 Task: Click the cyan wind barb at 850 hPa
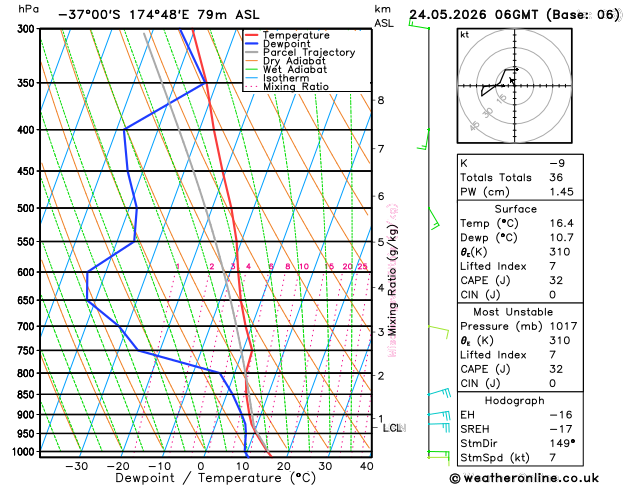tap(440, 393)
